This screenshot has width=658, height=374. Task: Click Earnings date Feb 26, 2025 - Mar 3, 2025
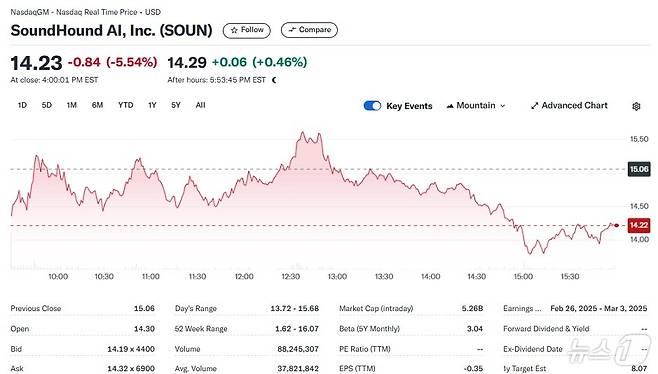(x=599, y=309)
